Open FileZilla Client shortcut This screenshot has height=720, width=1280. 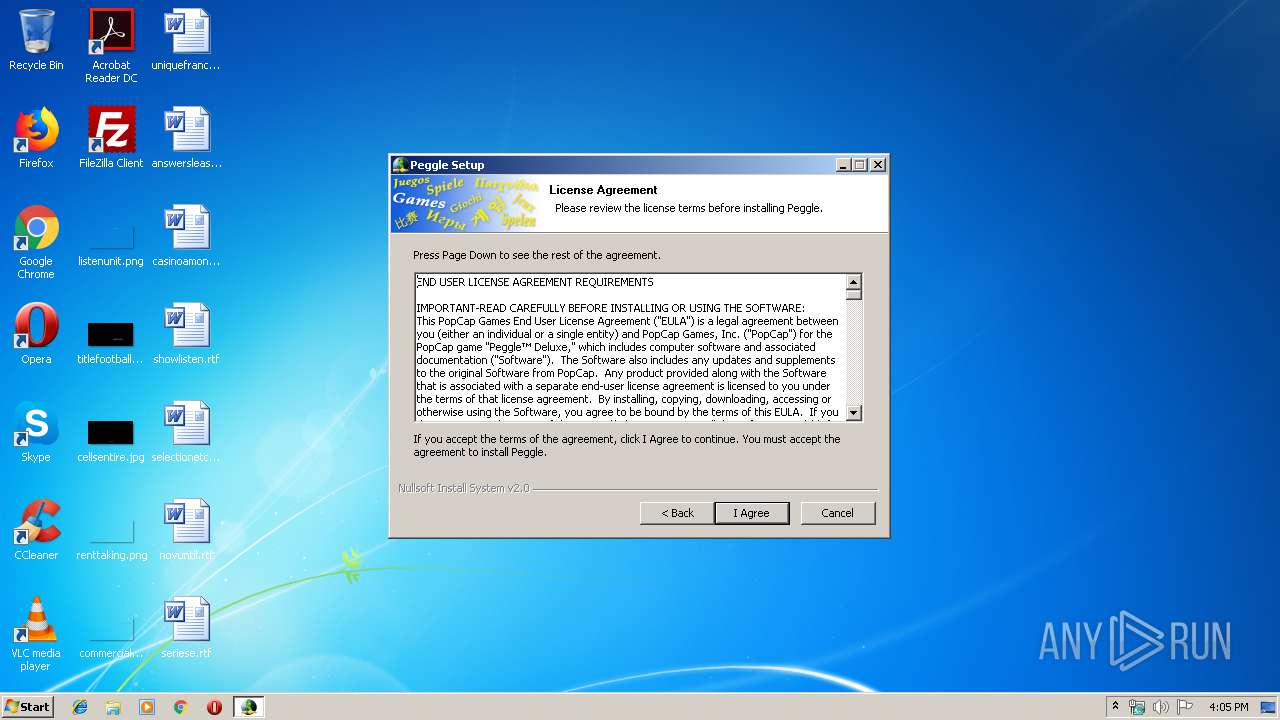coord(111,138)
